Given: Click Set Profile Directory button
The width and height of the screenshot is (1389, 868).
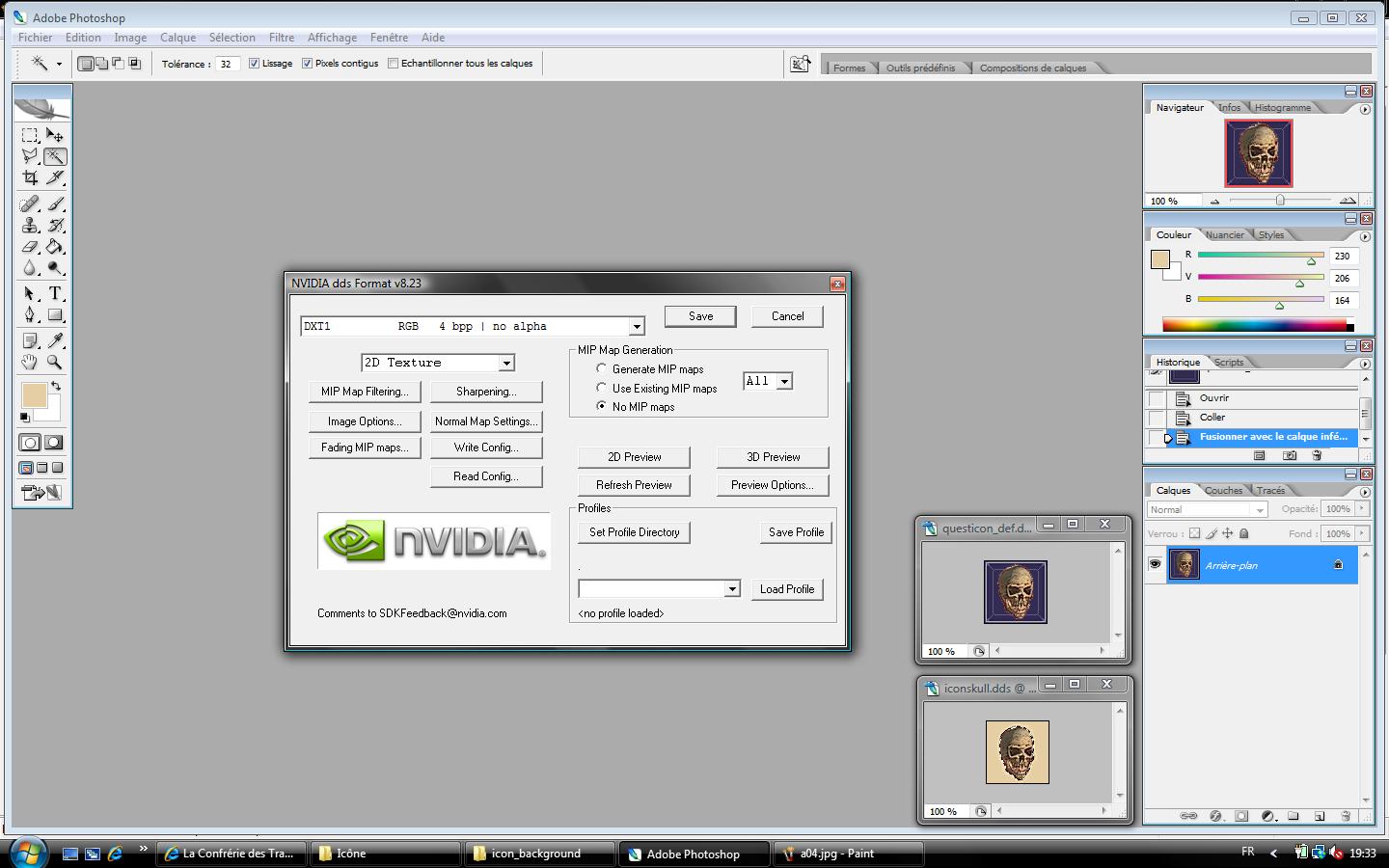Looking at the screenshot, I should pyautogui.click(x=634, y=532).
